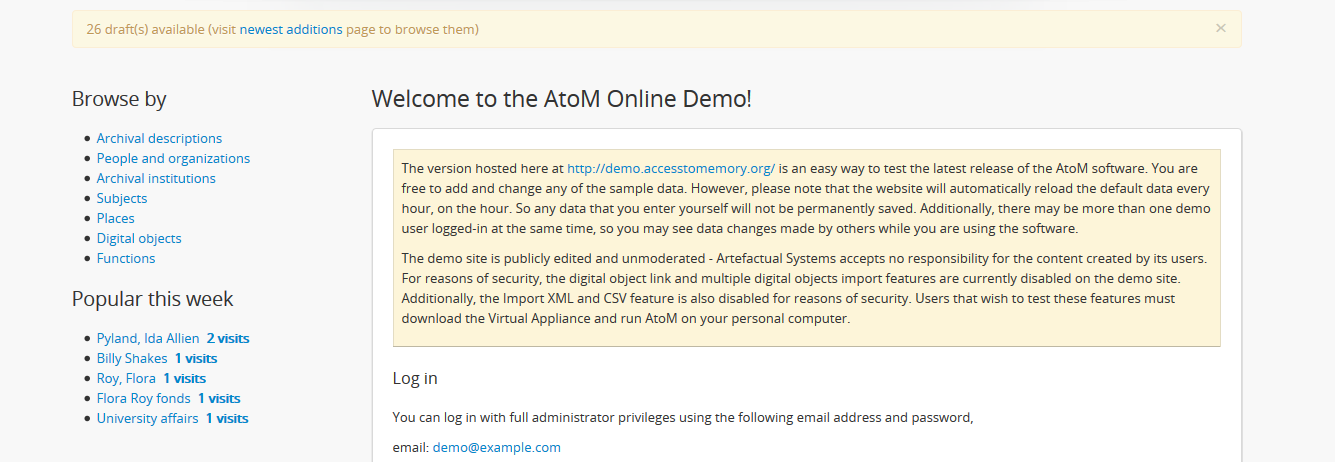
Task: Open Flora Roy fonds entry
Action: coord(144,398)
